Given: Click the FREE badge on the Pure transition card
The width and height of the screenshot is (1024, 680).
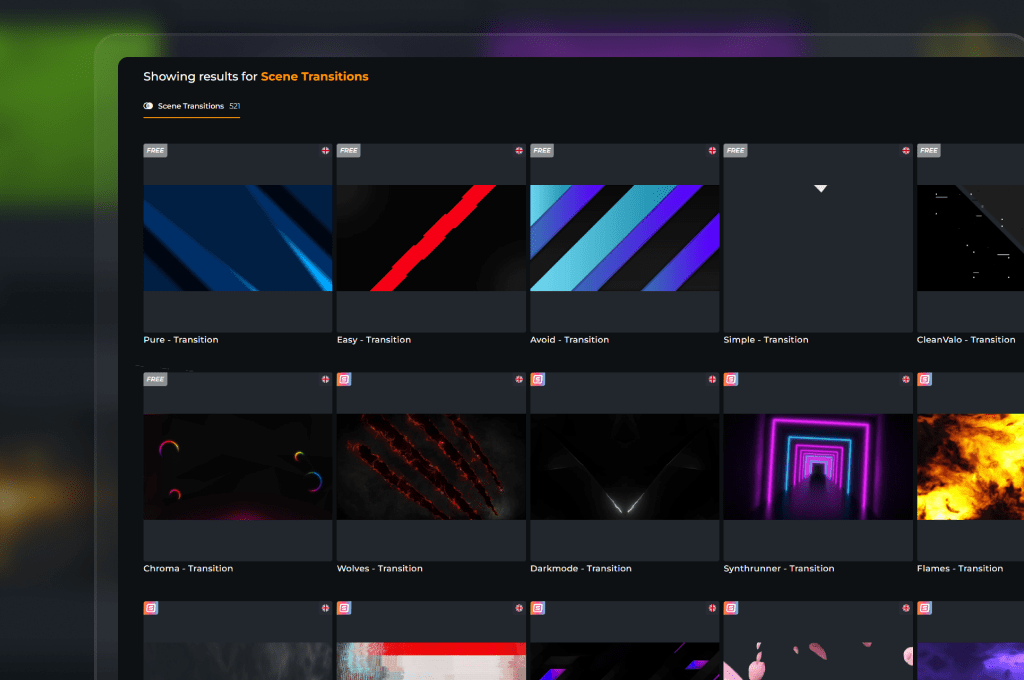Looking at the screenshot, I should 155,151.
